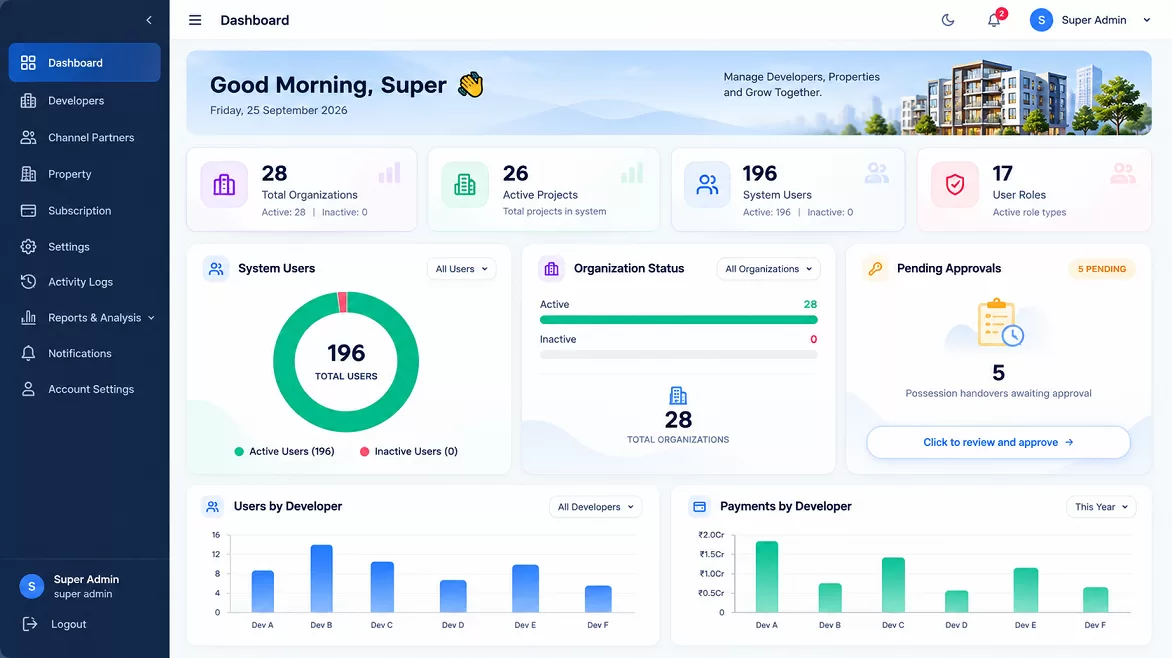Toggle dark mode with the moon icon
The image size is (1172, 658).
tap(948, 20)
